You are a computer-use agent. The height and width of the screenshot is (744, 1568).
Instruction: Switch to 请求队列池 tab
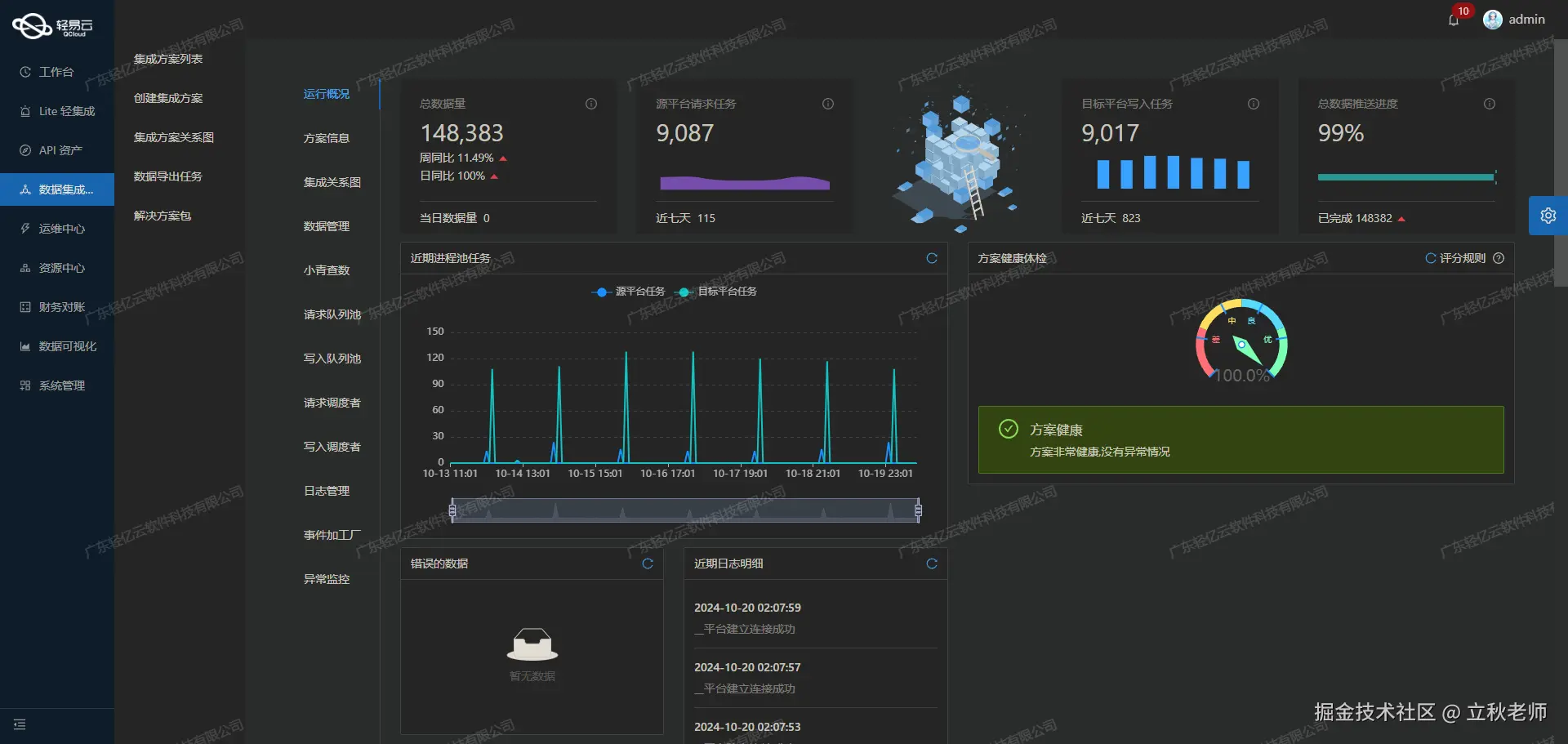click(x=332, y=314)
